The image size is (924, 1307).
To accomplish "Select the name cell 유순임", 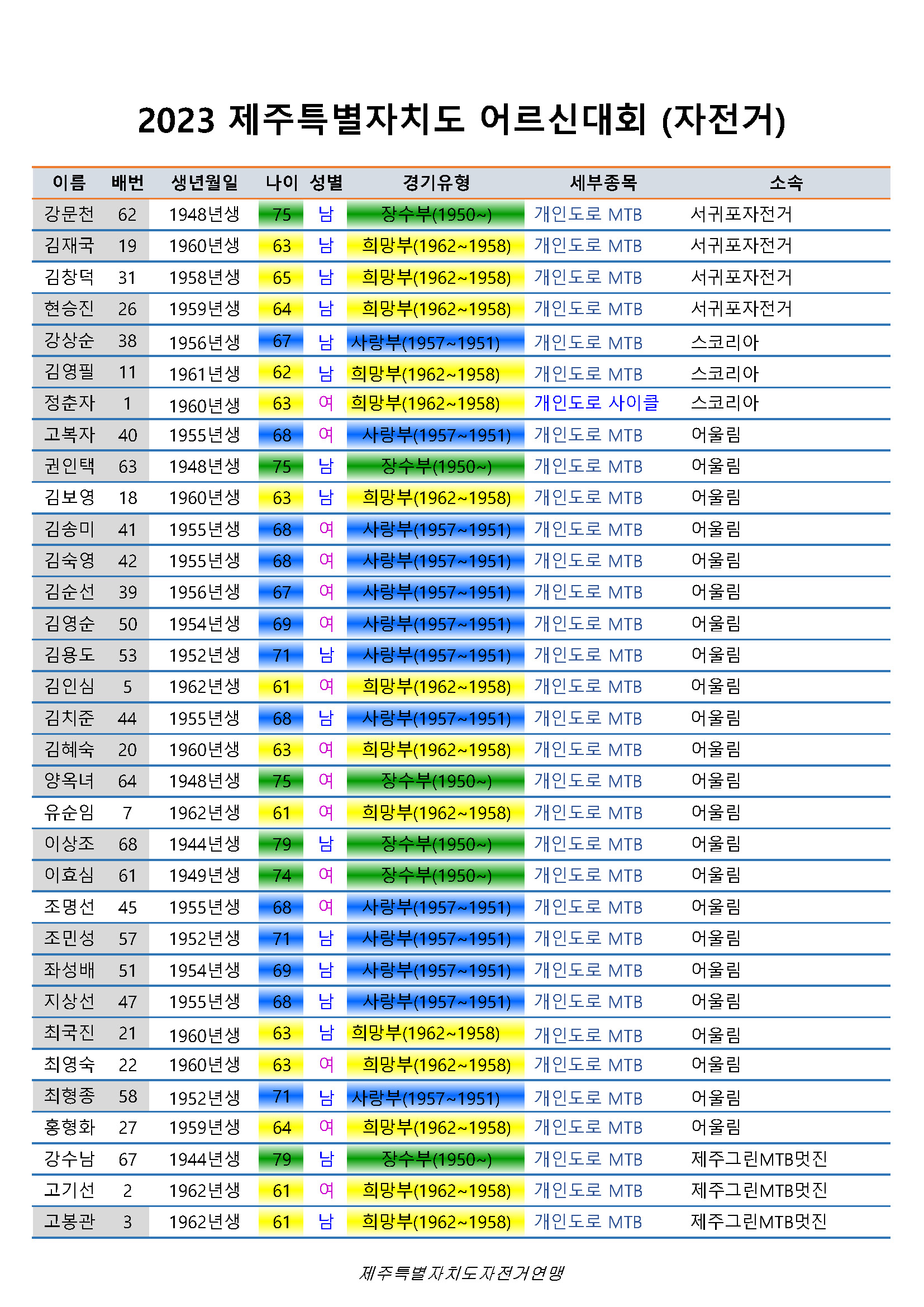I will pyautogui.click(x=69, y=813).
